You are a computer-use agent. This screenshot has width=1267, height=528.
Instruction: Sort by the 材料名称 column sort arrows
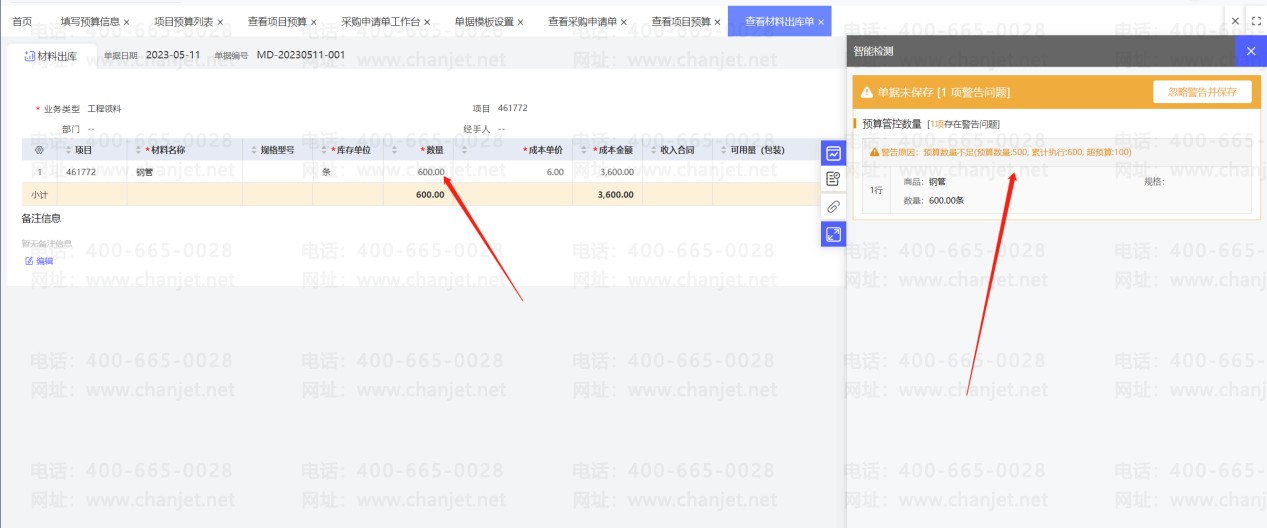139,150
